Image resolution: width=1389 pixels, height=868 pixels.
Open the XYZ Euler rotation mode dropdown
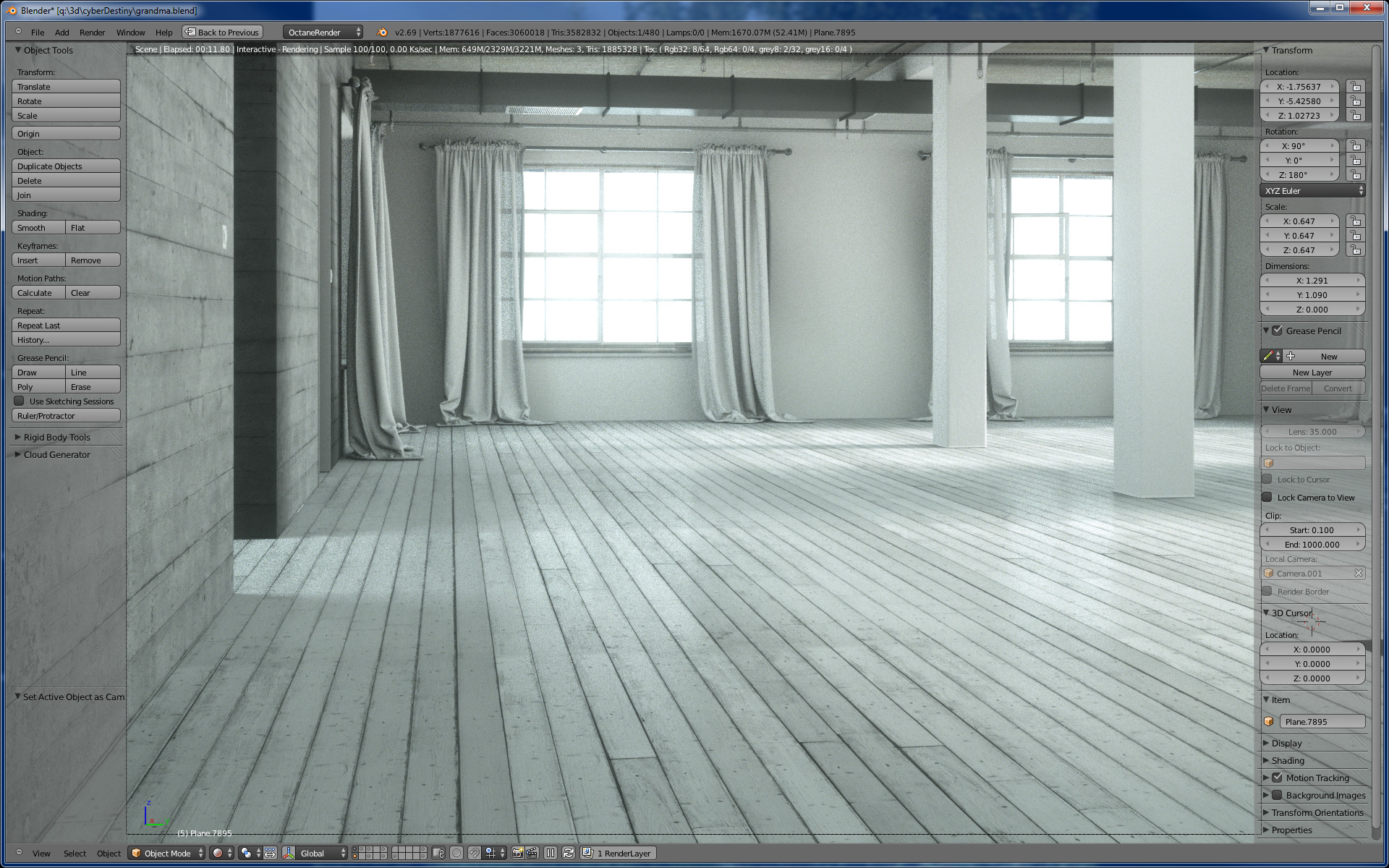pyautogui.click(x=1312, y=191)
